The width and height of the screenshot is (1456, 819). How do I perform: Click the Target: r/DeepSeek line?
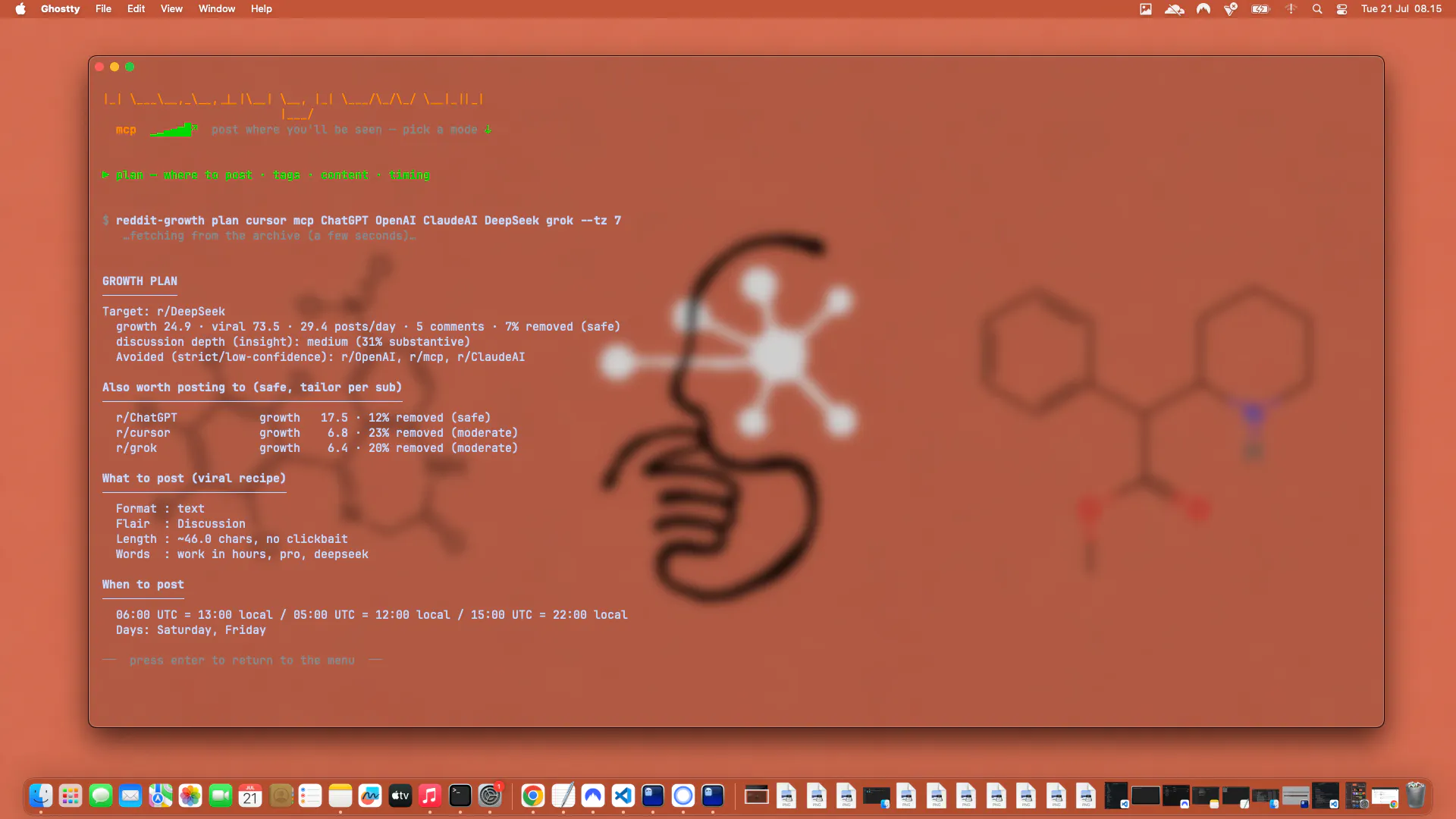[x=164, y=312]
